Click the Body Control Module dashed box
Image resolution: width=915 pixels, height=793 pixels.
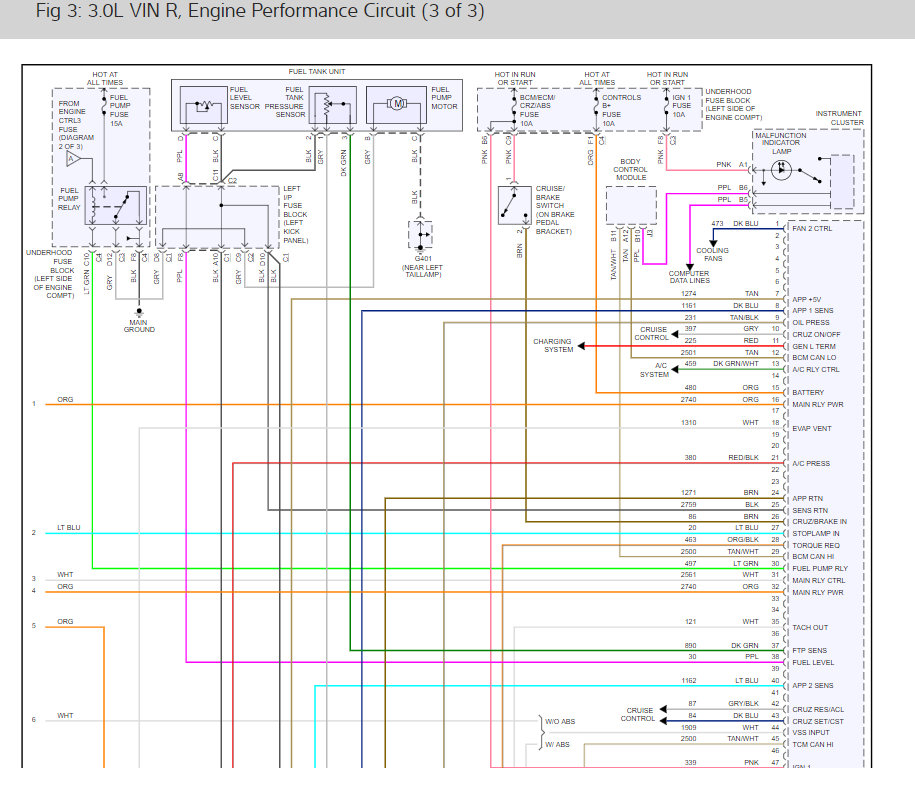click(x=631, y=205)
